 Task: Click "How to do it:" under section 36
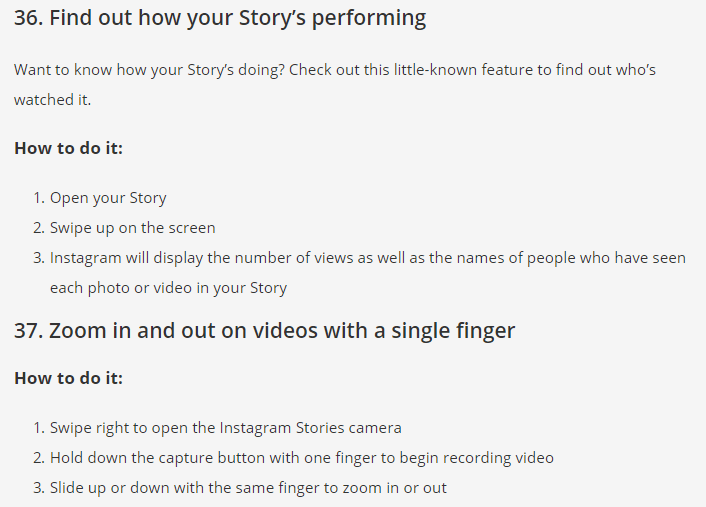click(68, 148)
